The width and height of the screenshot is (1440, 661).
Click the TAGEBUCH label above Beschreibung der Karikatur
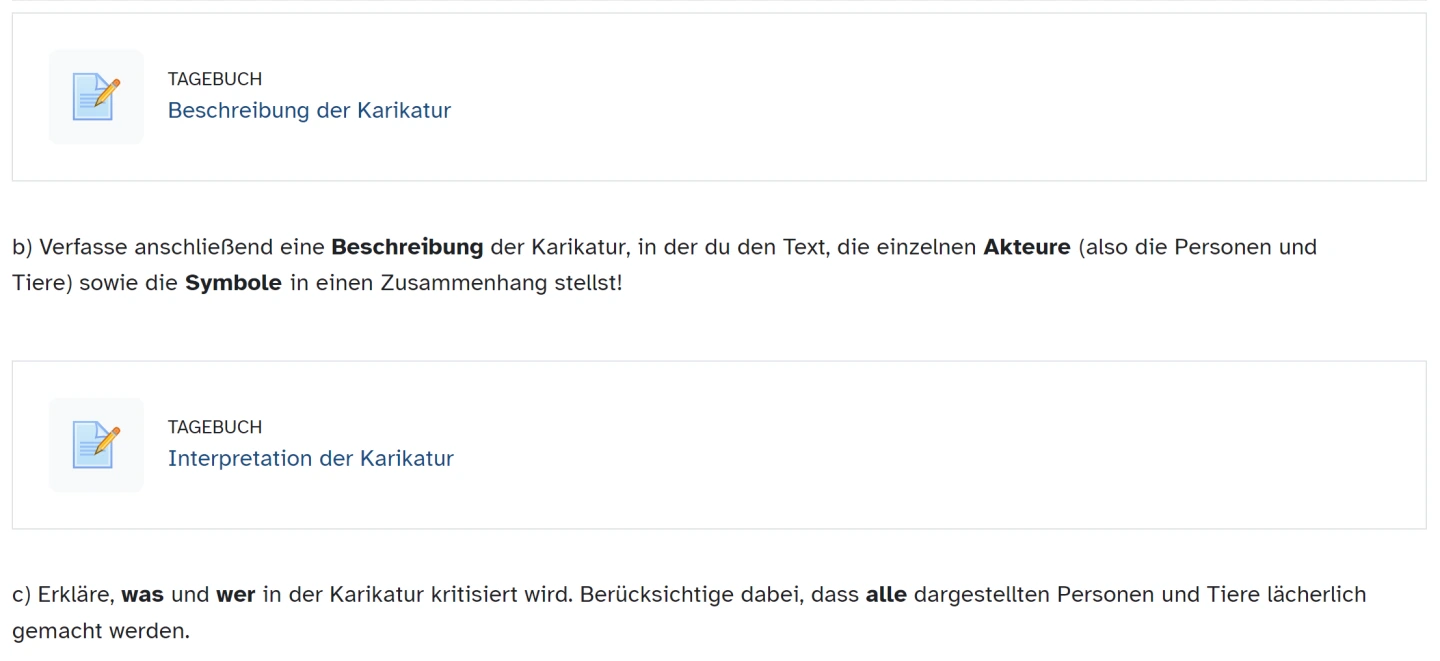(x=215, y=79)
